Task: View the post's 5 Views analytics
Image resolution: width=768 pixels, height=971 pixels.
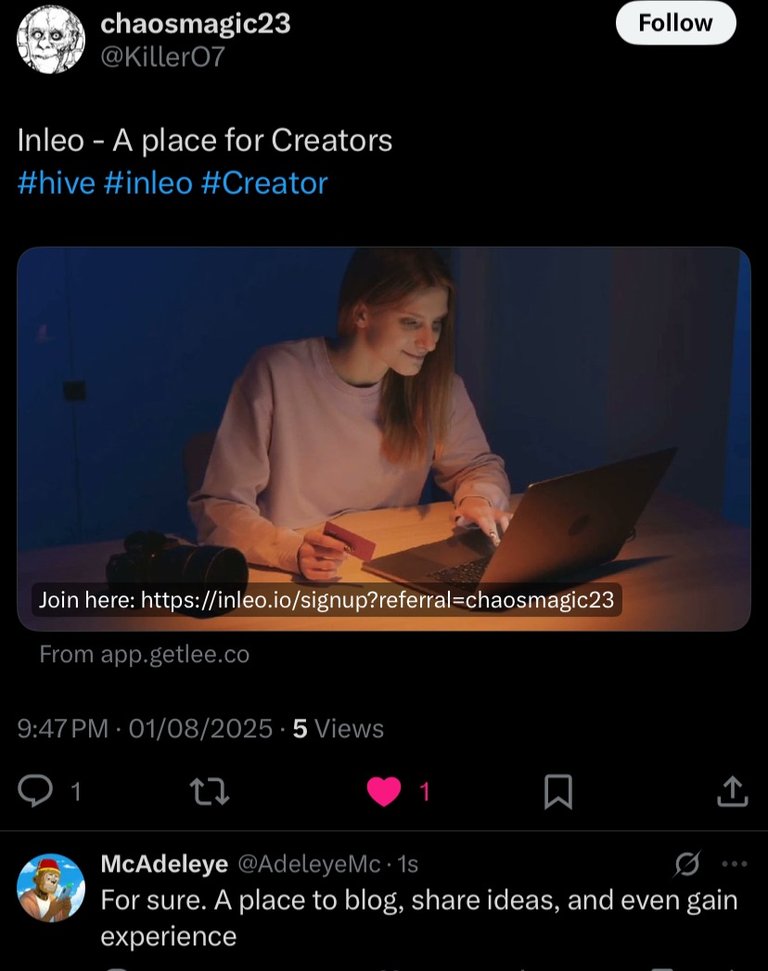Action: [x=338, y=729]
